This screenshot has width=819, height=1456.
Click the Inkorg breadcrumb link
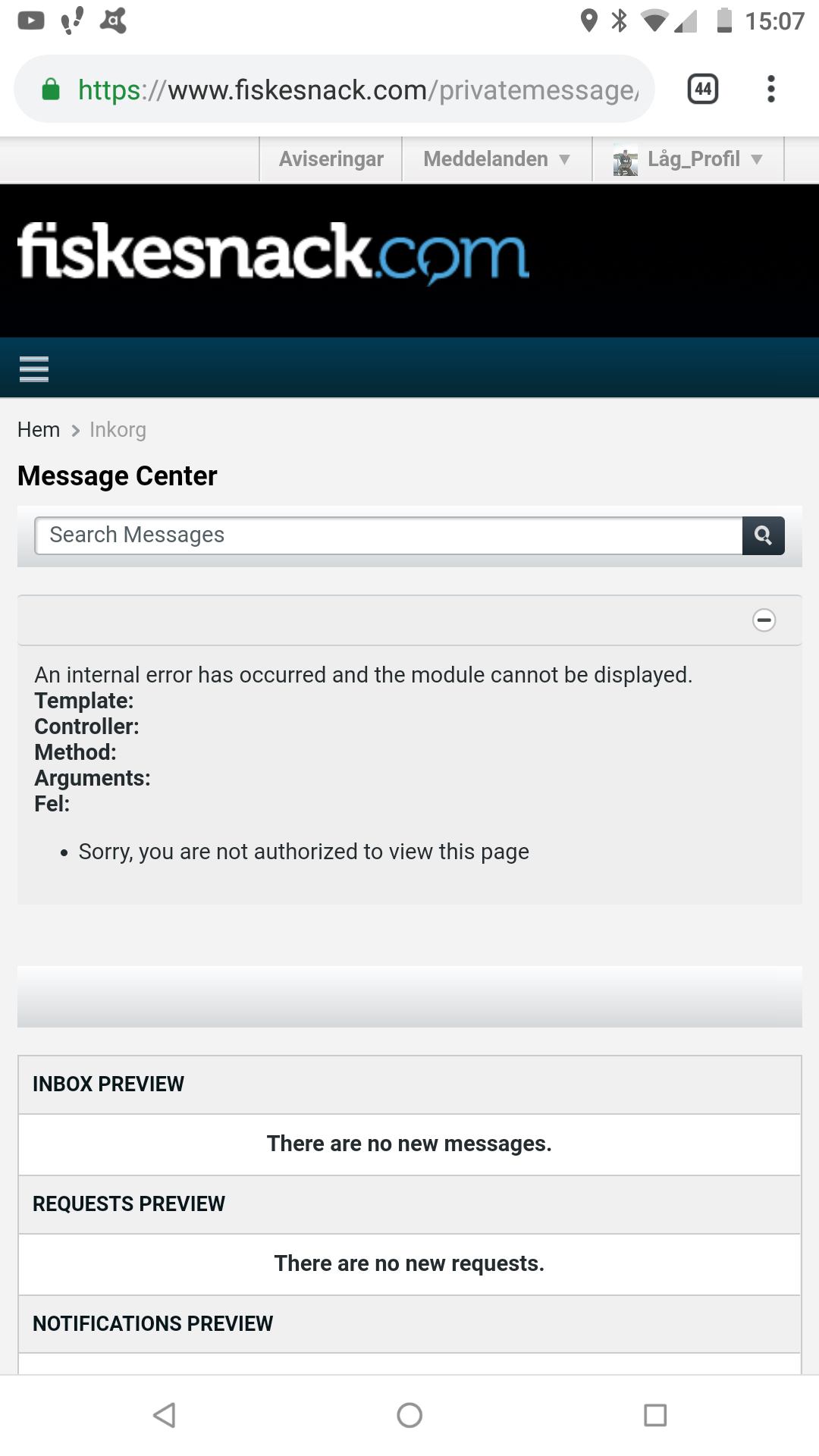coord(118,430)
